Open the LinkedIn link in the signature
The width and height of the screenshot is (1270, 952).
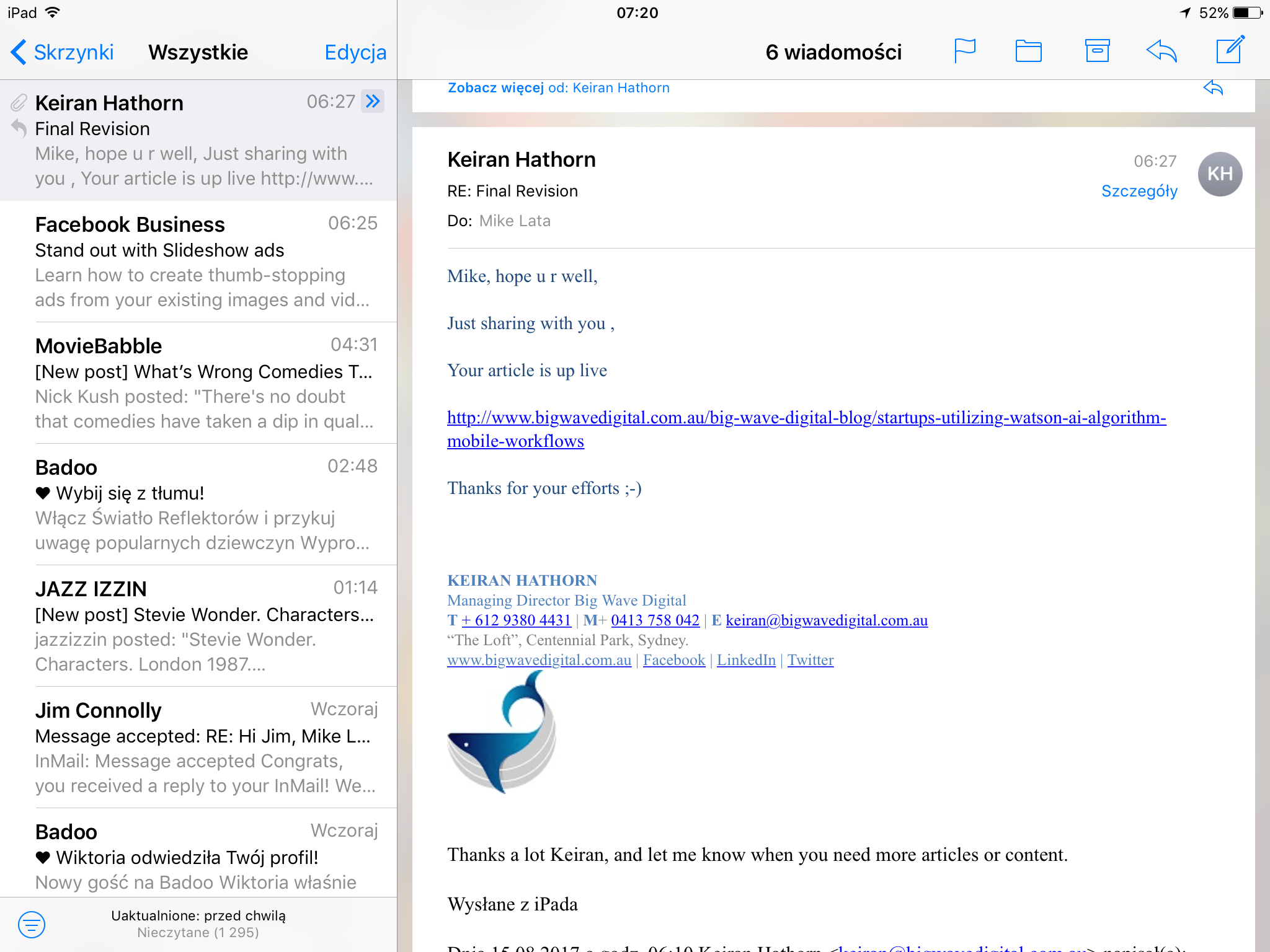click(x=746, y=660)
